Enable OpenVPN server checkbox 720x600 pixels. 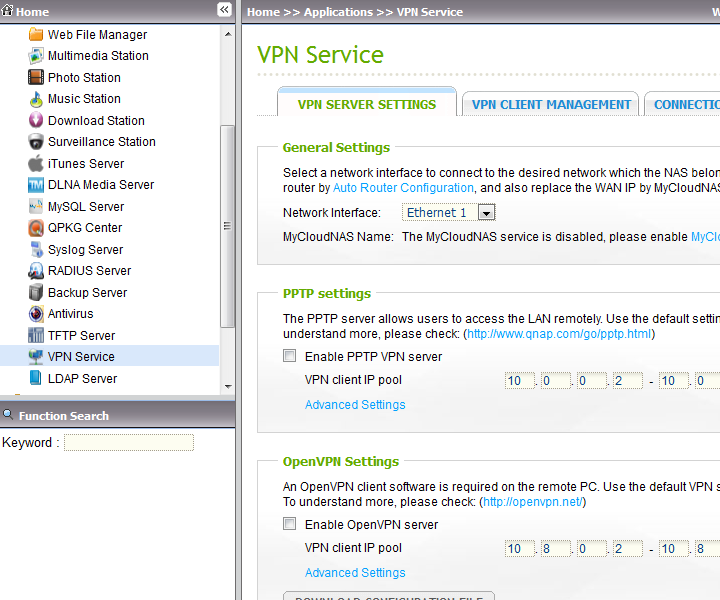click(x=290, y=524)
